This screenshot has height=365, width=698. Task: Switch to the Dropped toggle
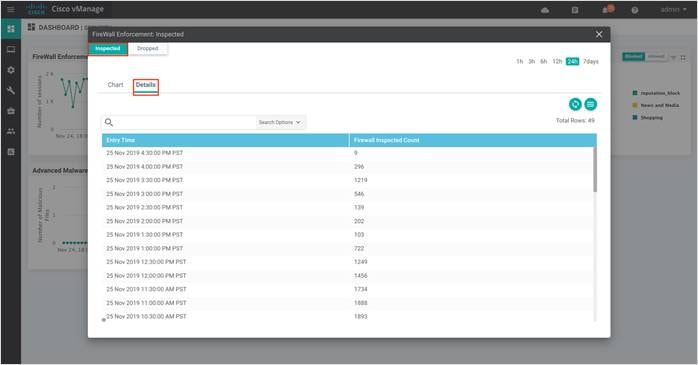click(x=148, y=49)
